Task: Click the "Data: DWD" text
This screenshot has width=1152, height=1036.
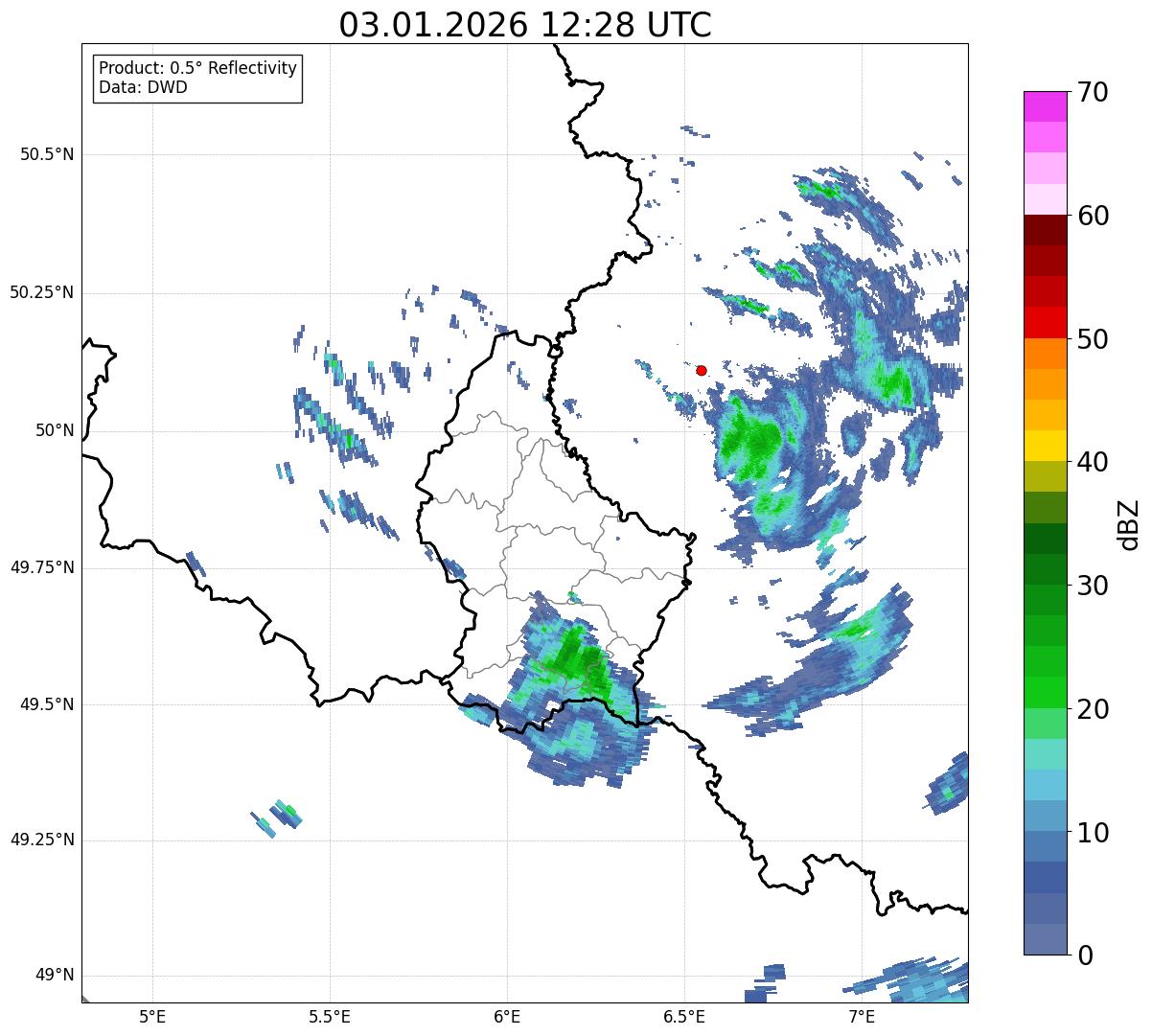Action: point(143,87)
